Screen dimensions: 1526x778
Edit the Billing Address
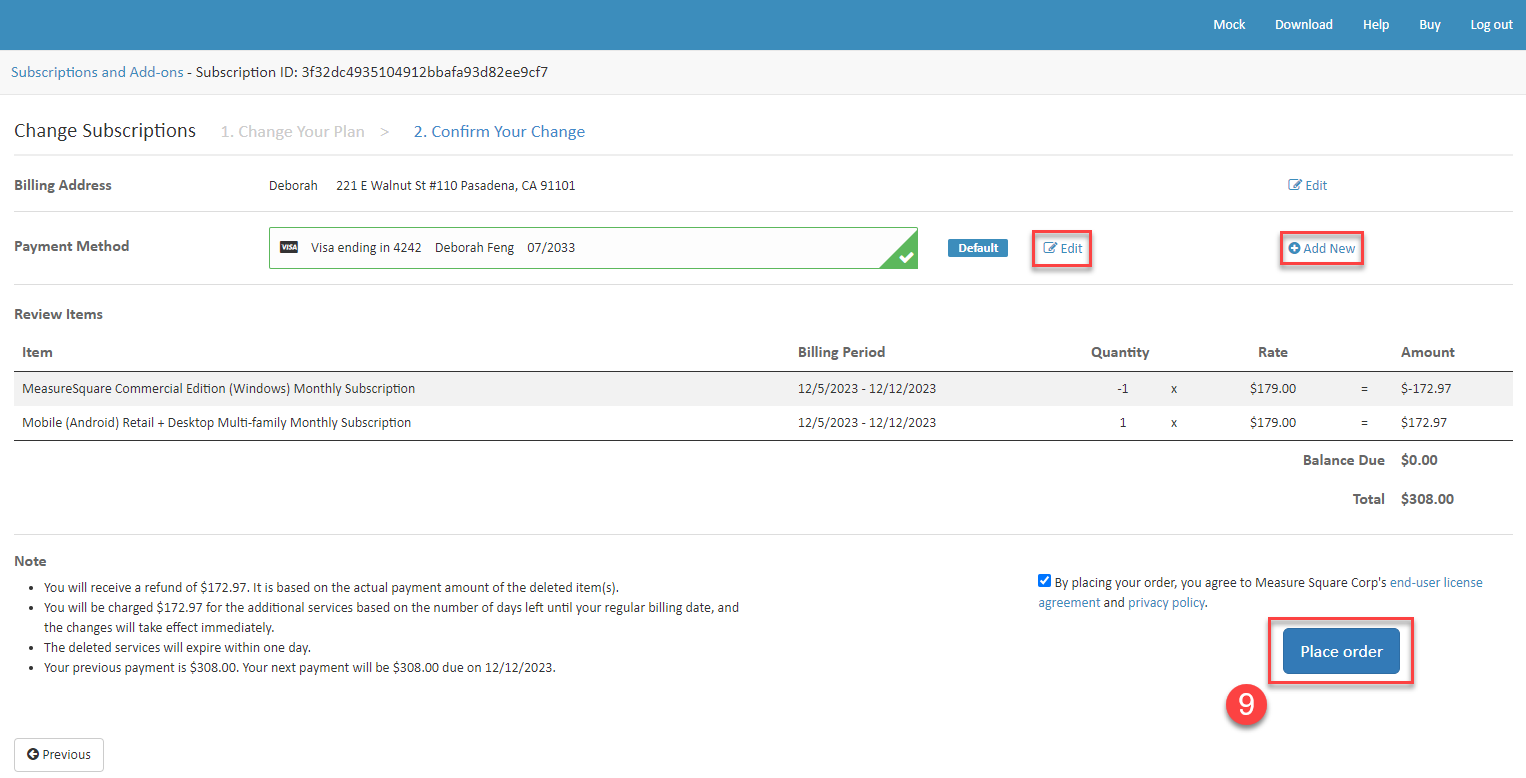[1307, 185]
